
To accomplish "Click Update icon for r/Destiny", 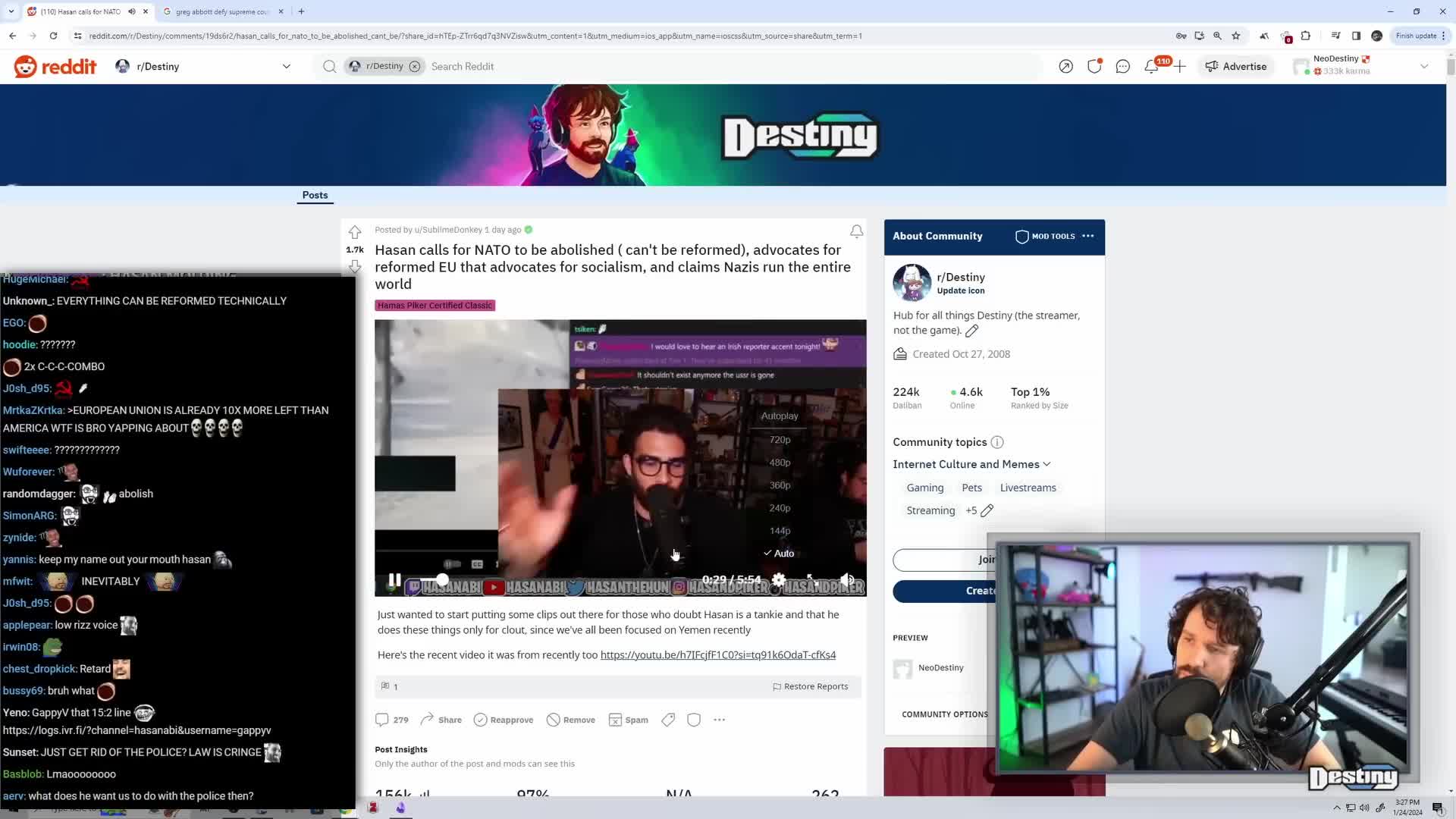I will tap(961, 291).
